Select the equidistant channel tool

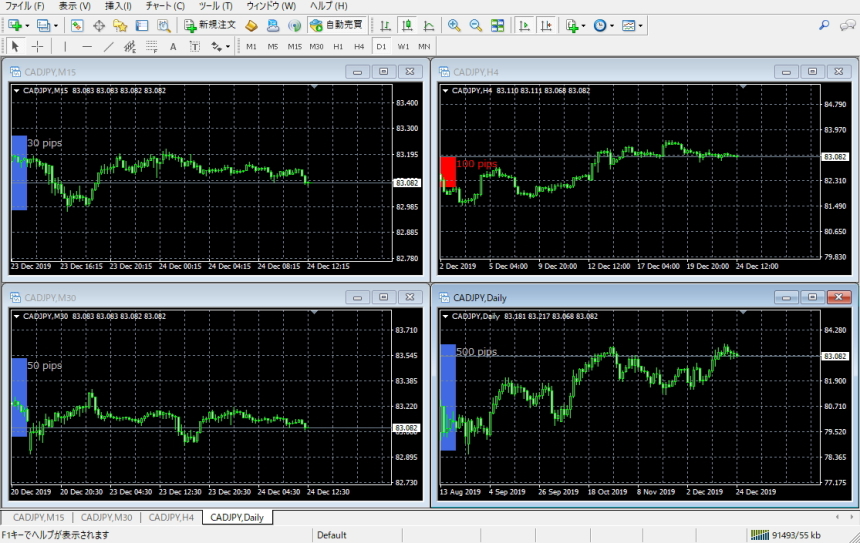(130, 47)
